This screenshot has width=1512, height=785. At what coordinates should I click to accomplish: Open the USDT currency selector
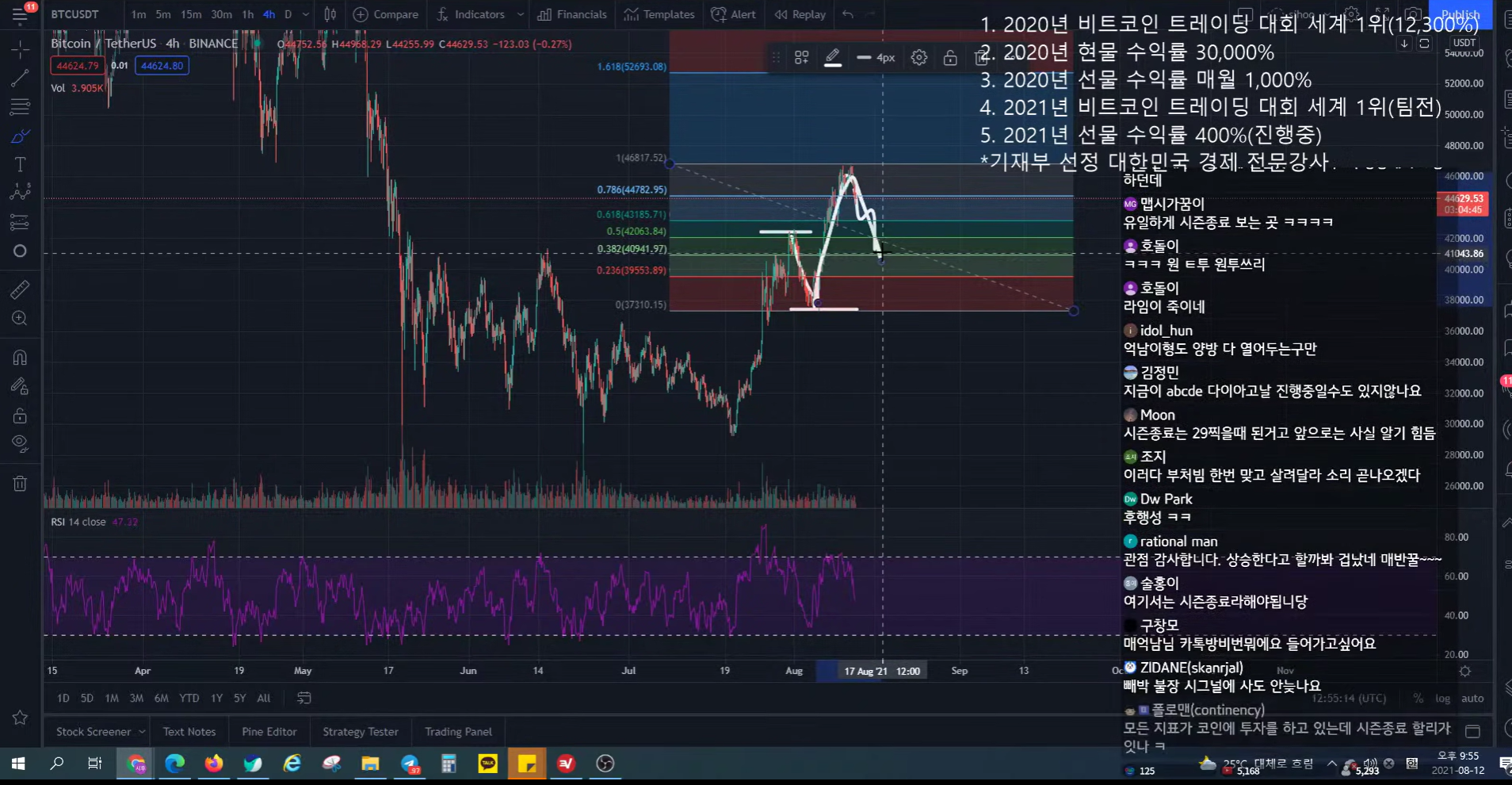[1464, 43]
